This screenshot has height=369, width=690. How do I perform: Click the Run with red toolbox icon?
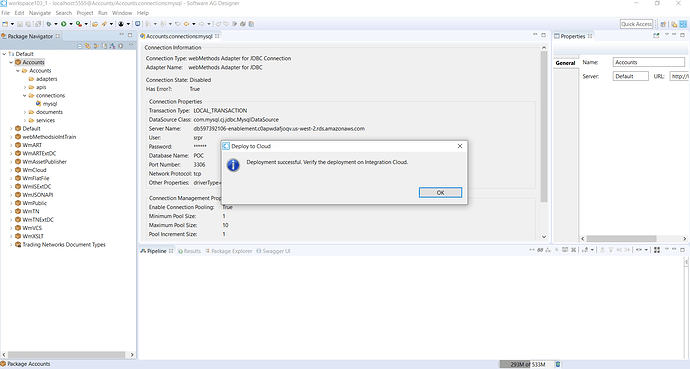tap(78, 24)
